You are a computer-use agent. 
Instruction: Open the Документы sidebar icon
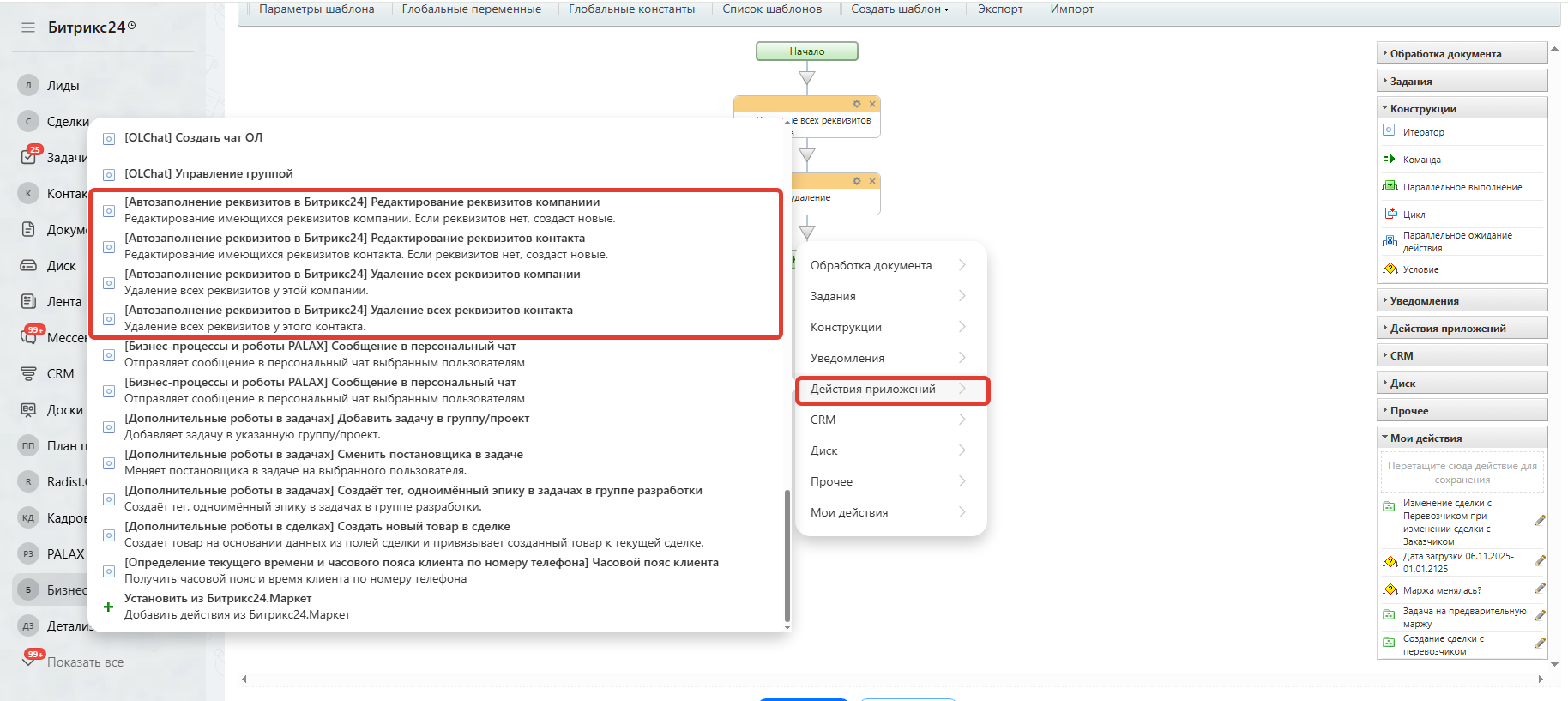tap(28, 229)
